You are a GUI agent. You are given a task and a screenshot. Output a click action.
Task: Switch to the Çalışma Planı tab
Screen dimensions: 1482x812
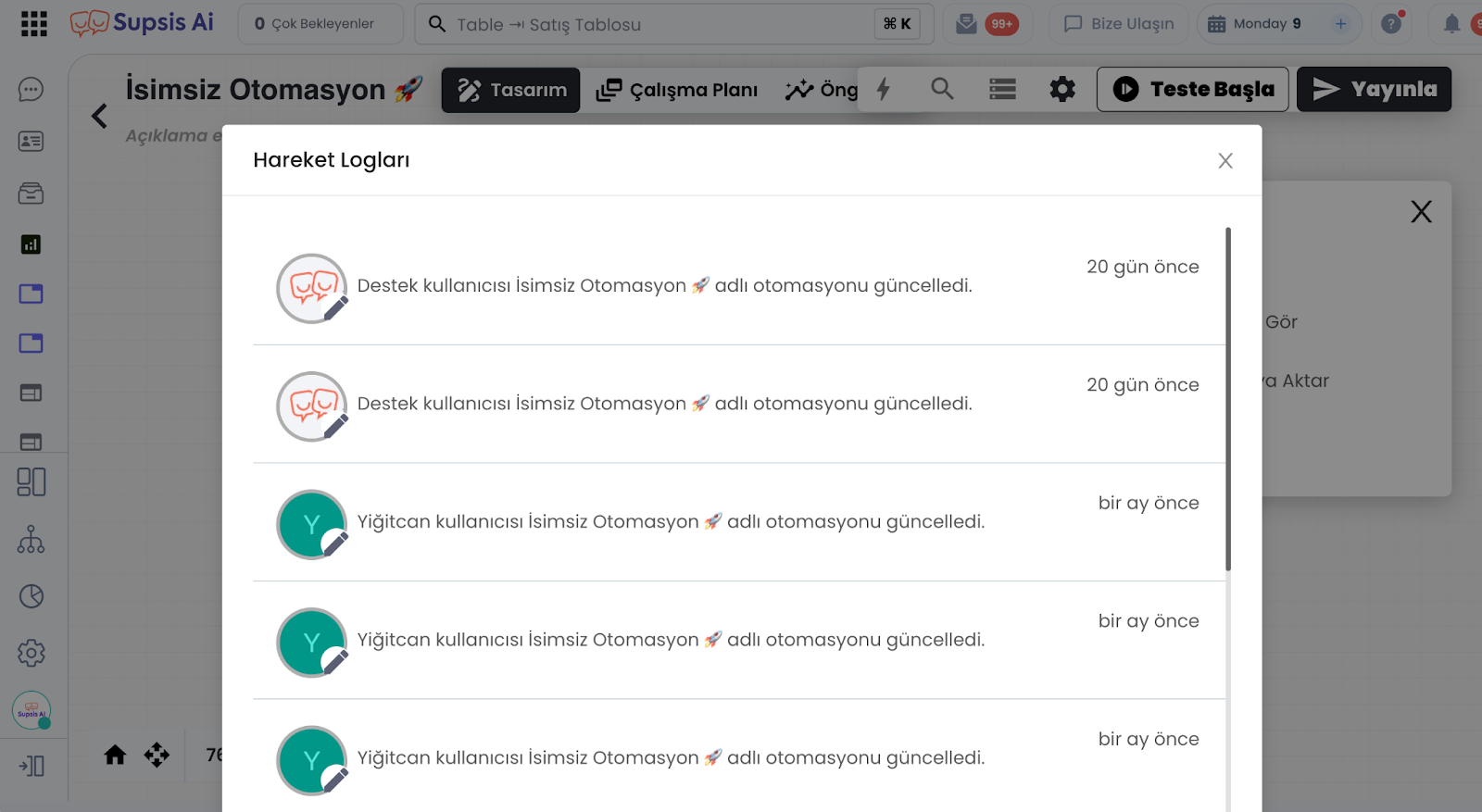click(677, 90)
